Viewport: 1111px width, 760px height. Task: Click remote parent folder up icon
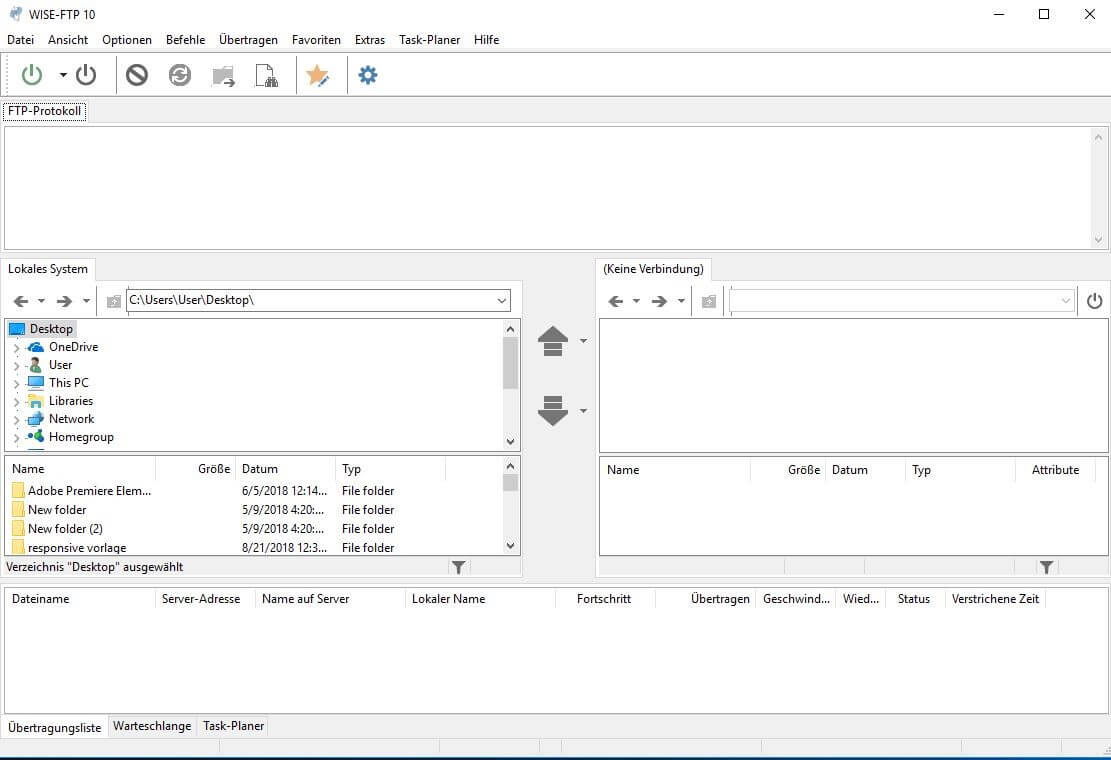(709, 302)
